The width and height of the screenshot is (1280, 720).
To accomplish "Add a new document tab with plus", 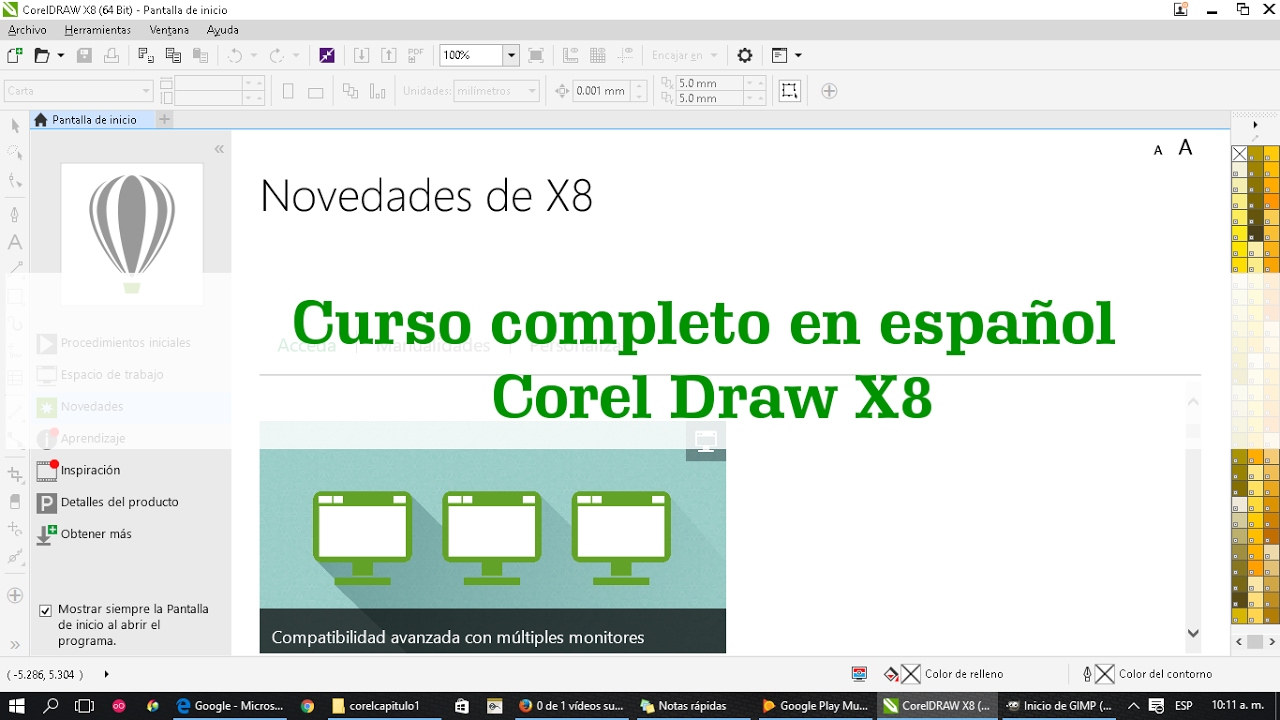I will tap(165, 120).
